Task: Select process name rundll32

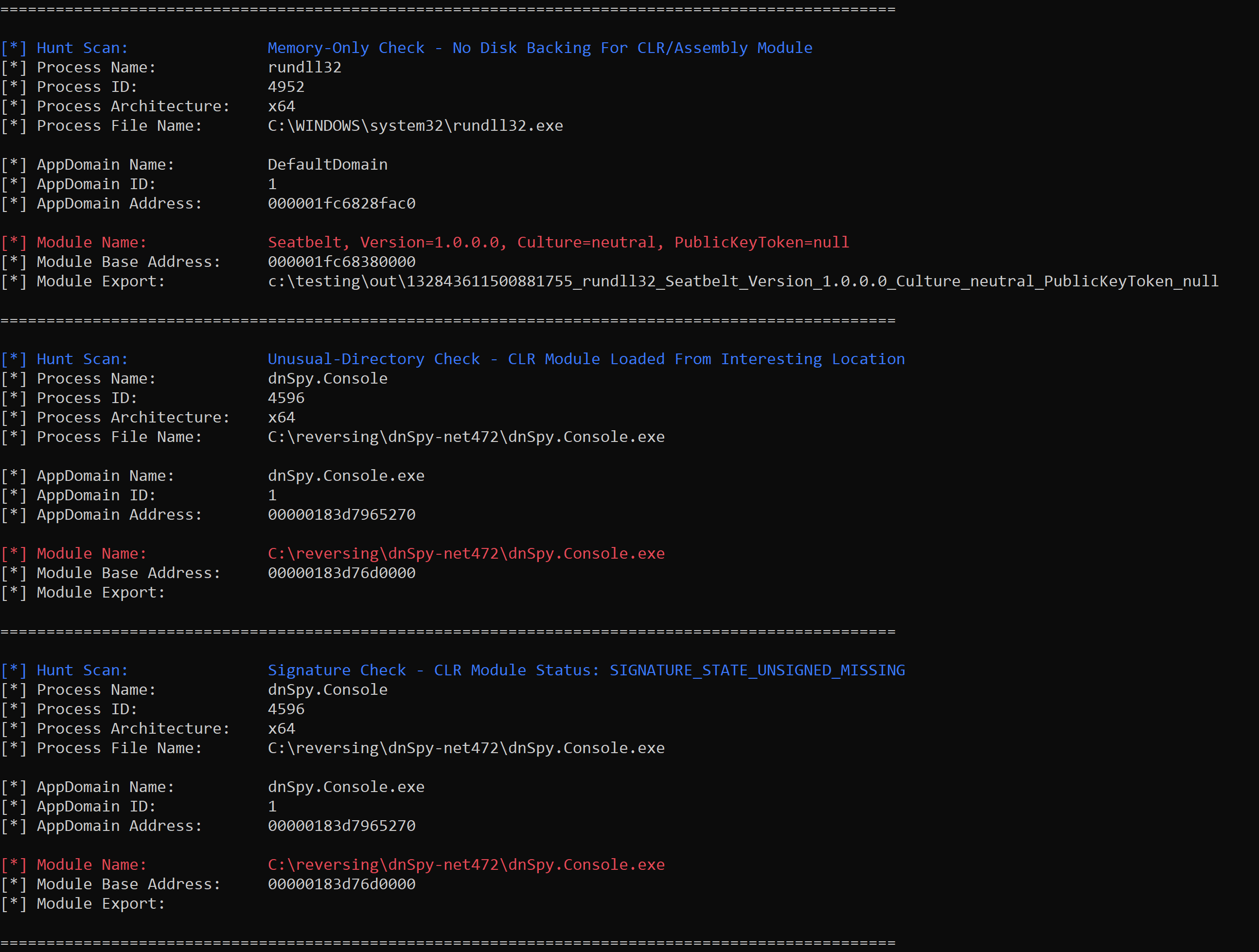Action: click(x=304, y=68)
